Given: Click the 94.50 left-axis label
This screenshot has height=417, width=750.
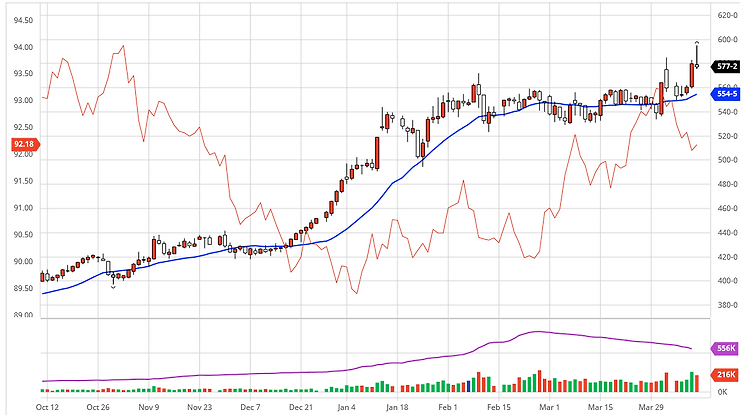Looking at the screenshot, I should (23, 20).
